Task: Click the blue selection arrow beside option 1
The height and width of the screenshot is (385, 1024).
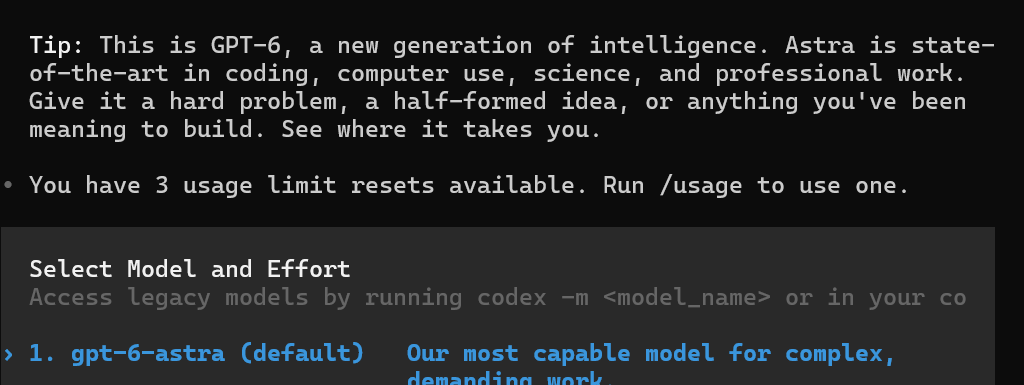Action: 8,354
